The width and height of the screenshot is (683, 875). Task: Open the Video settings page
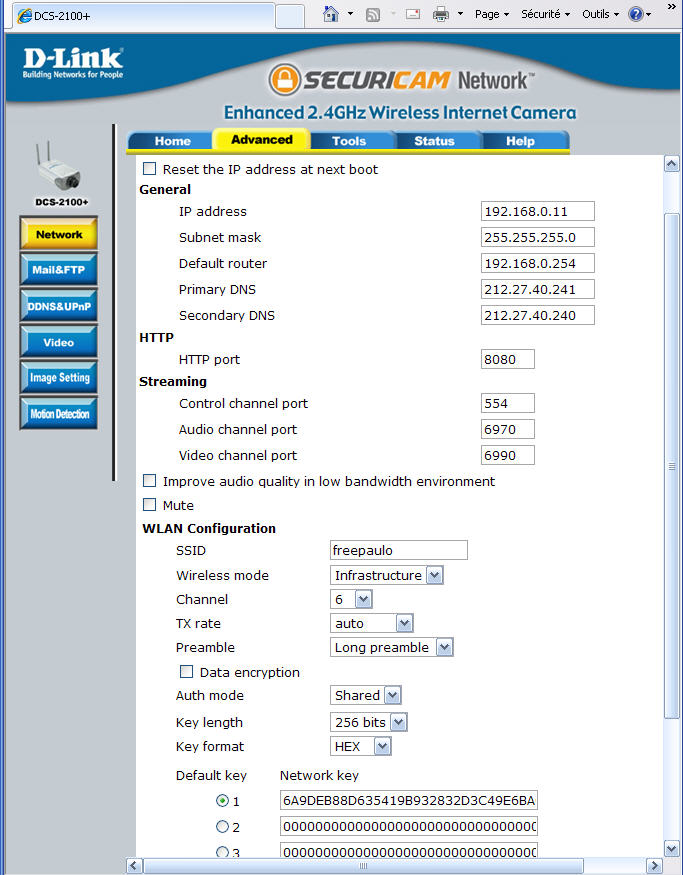[59, 342]
